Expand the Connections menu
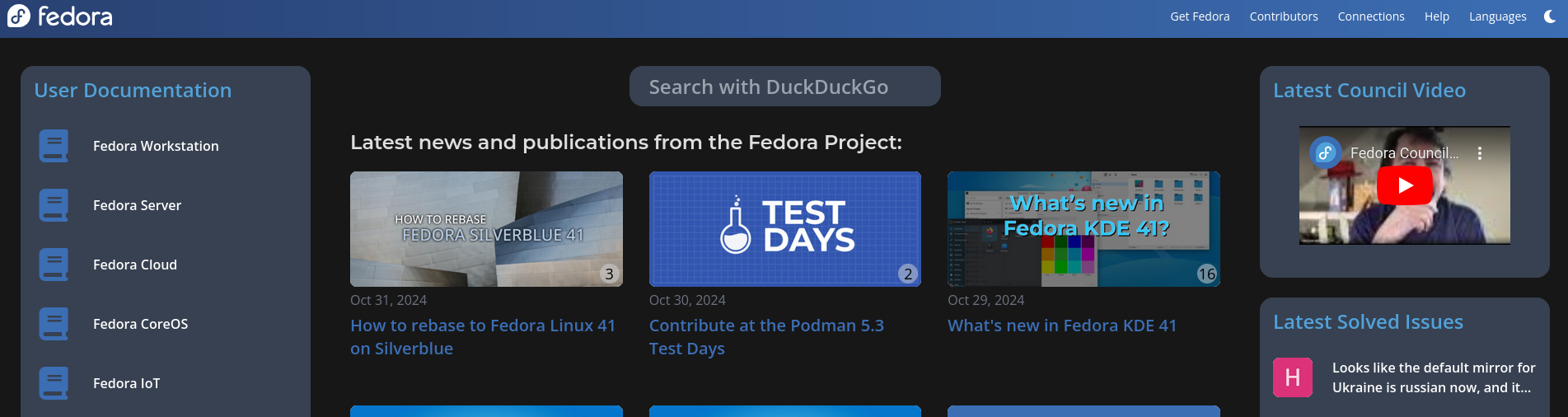Image resolution: width=1568 pixels, height=417 pixels. tap(1371, 16)
